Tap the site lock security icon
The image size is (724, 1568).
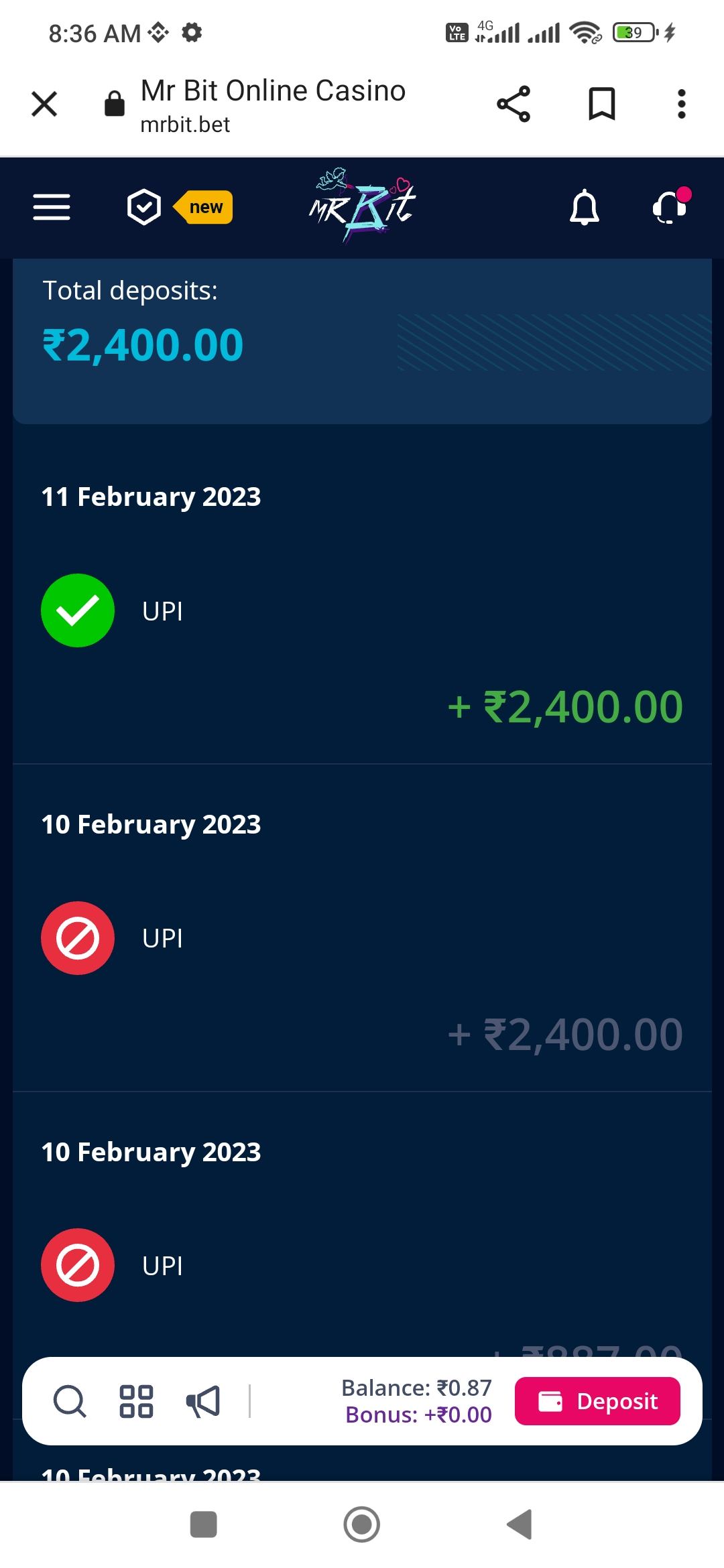click(115, 105)
